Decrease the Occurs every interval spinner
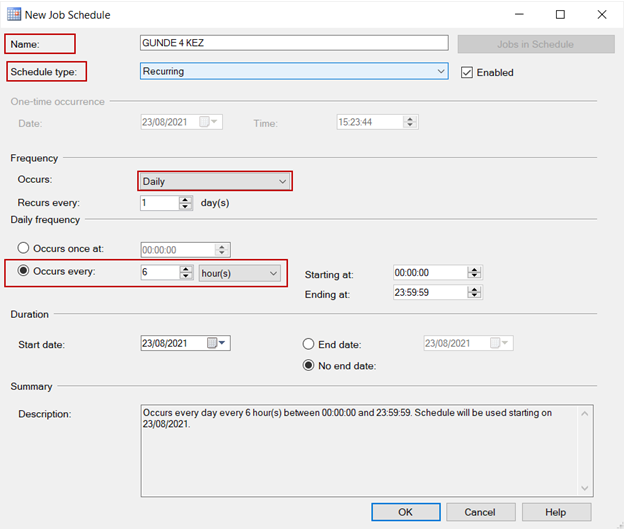Image resolution: width=625 pixels, height=529 pixels. pos(186,276)
